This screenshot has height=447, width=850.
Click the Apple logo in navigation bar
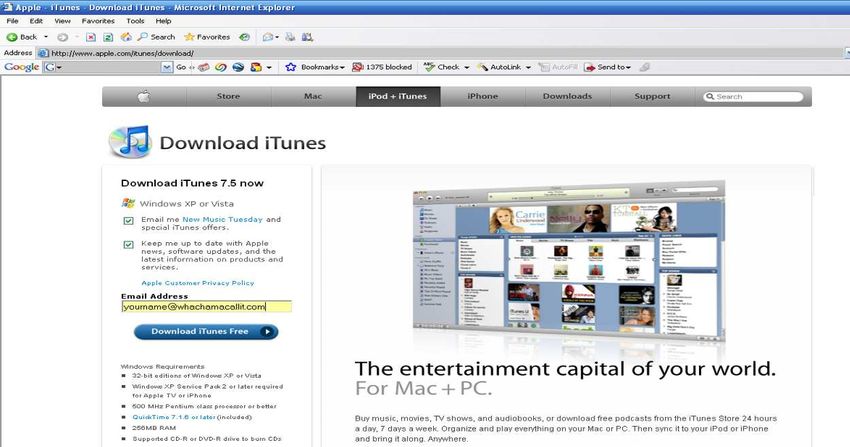click(144, 96)
